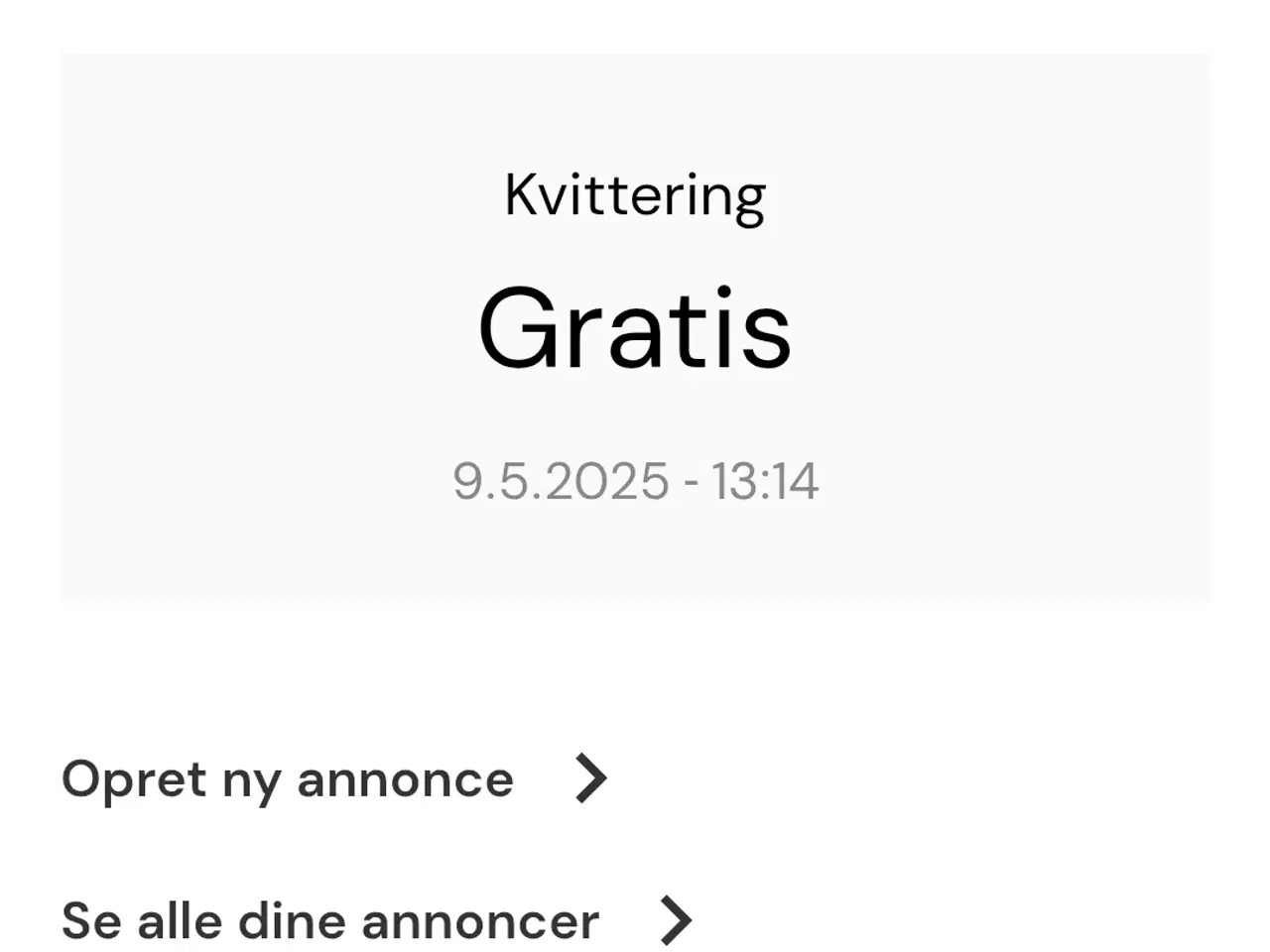1270x952 pixels.
Task: Choose the create new ad menu entry
Action: pyautogui.click(x=335, y=779)
